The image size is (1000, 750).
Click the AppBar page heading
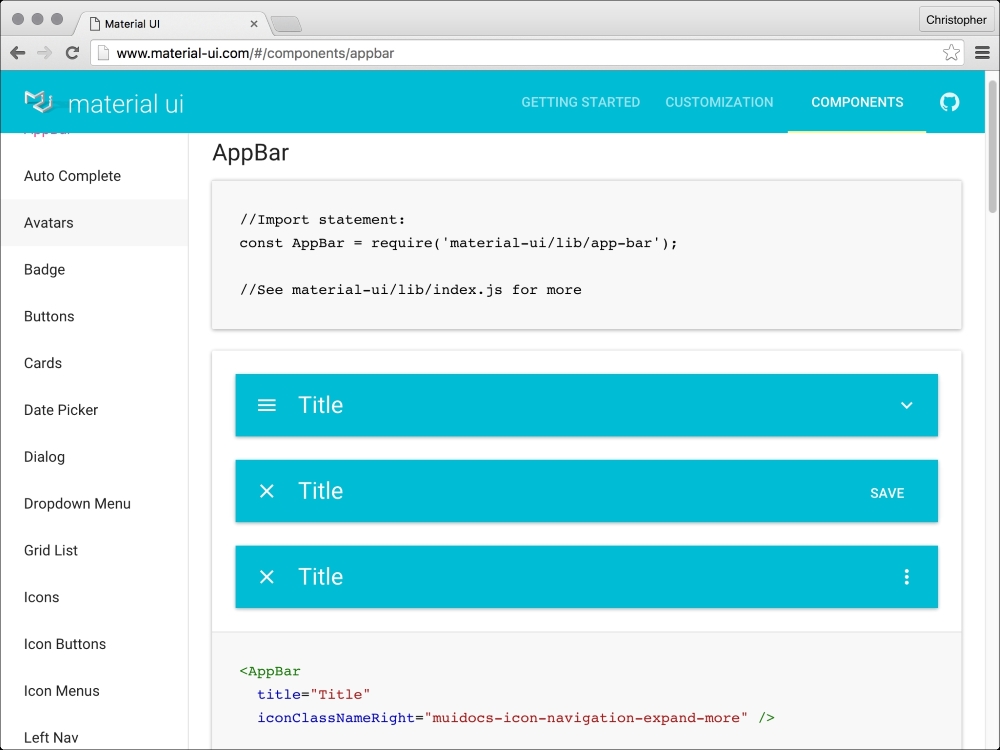[x=251, y=153]
